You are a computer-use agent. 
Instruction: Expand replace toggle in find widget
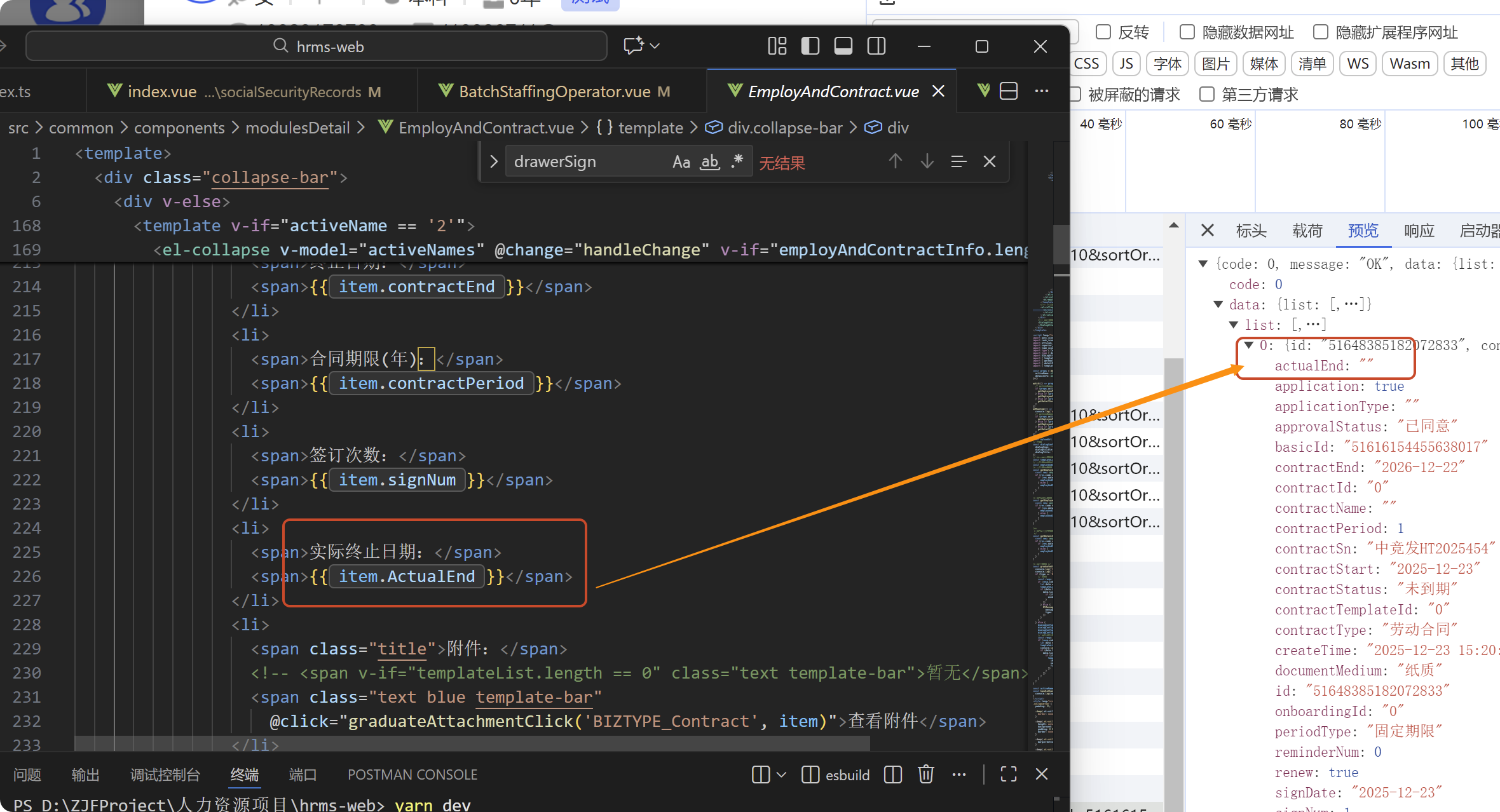[x=494, y=161]
